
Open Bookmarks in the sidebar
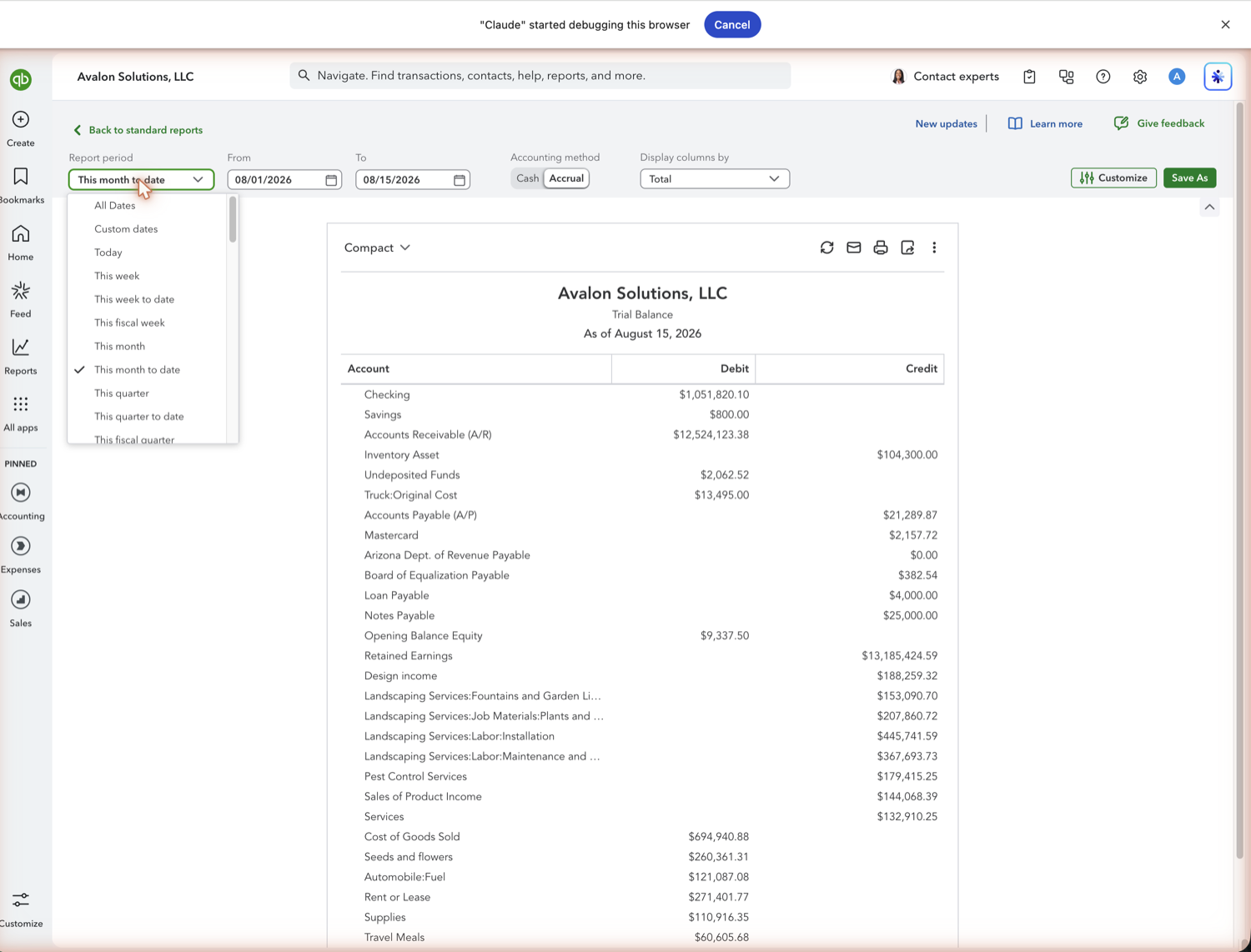[x=21, y=186]
